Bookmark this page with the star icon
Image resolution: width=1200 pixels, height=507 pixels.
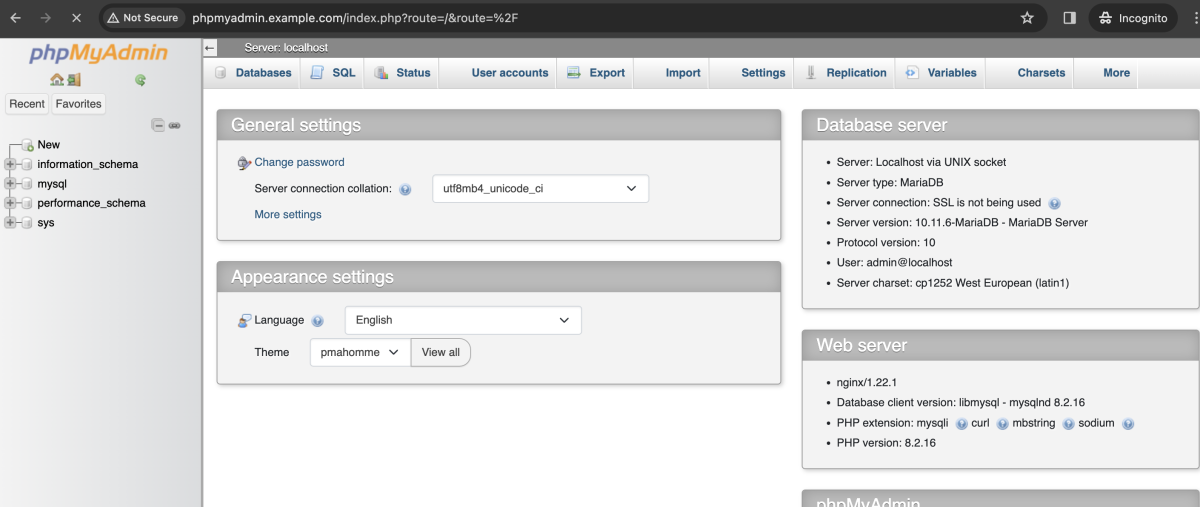(x=1026, y=18)
